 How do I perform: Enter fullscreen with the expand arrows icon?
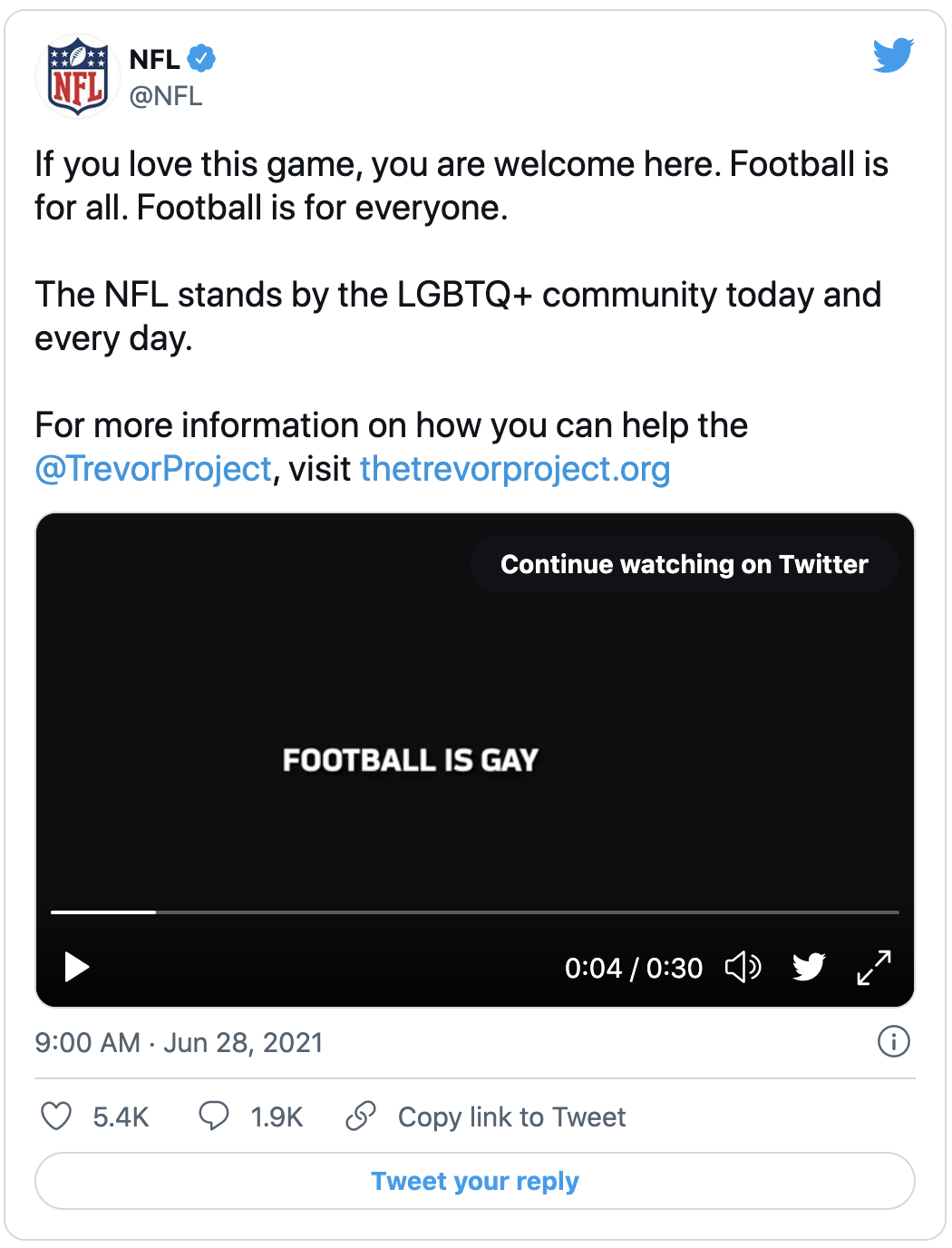874,968
